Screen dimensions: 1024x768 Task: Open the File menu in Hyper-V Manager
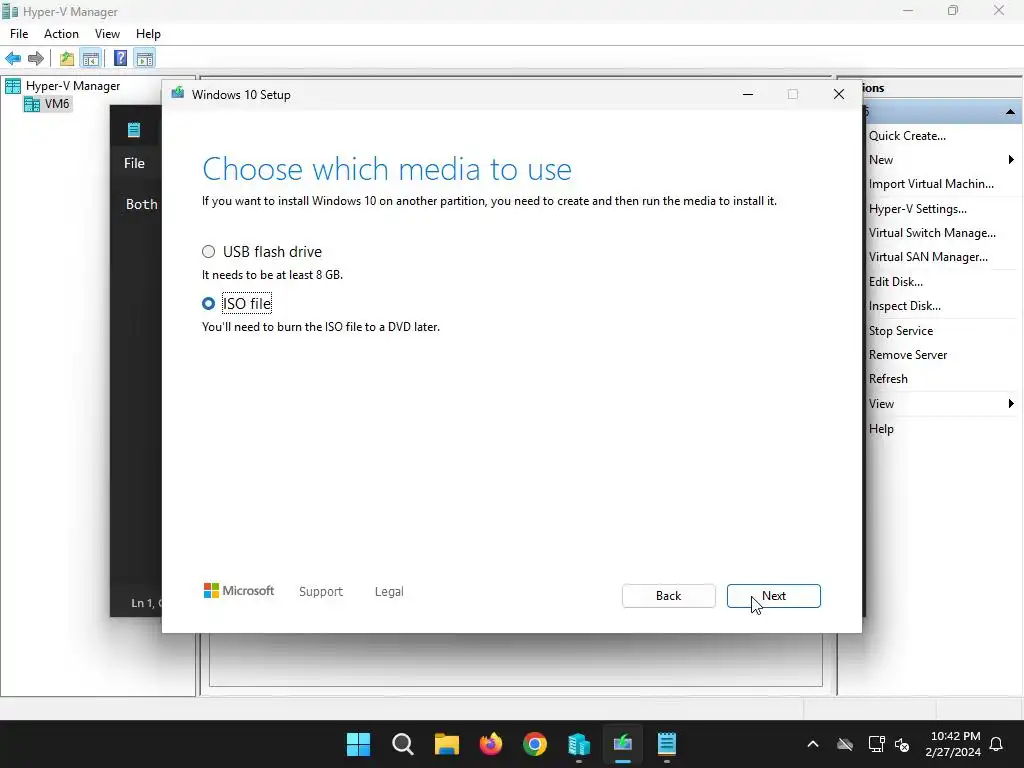pos(19,34)
